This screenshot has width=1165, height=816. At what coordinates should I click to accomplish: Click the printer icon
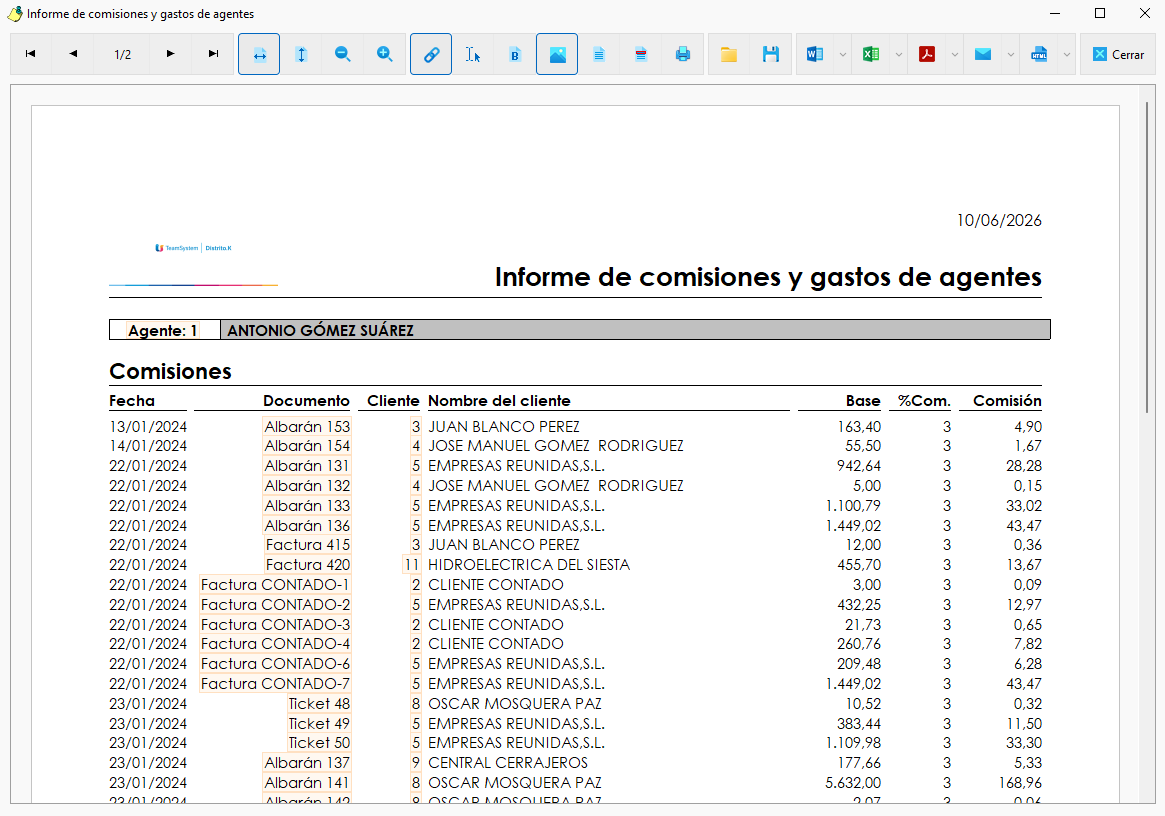[x=683, y=54]
